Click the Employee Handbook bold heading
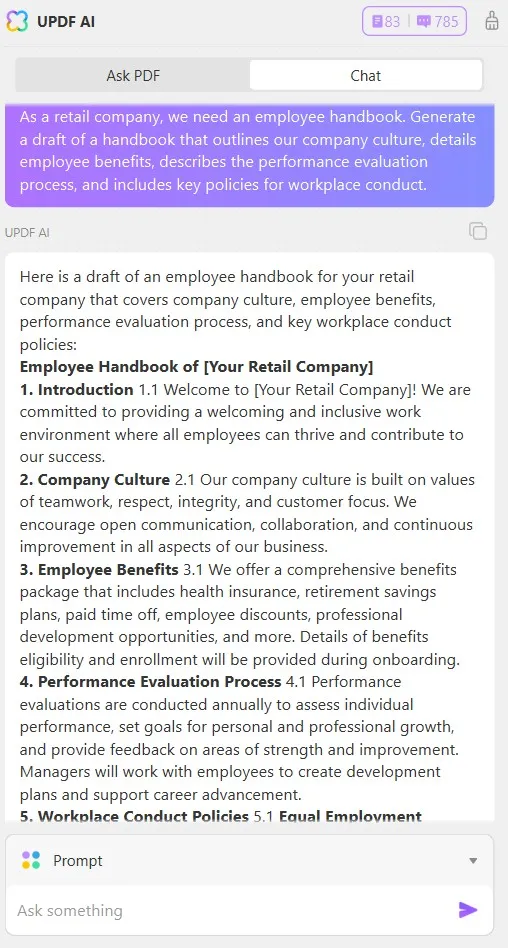508x948 pixels. (197, 367)
